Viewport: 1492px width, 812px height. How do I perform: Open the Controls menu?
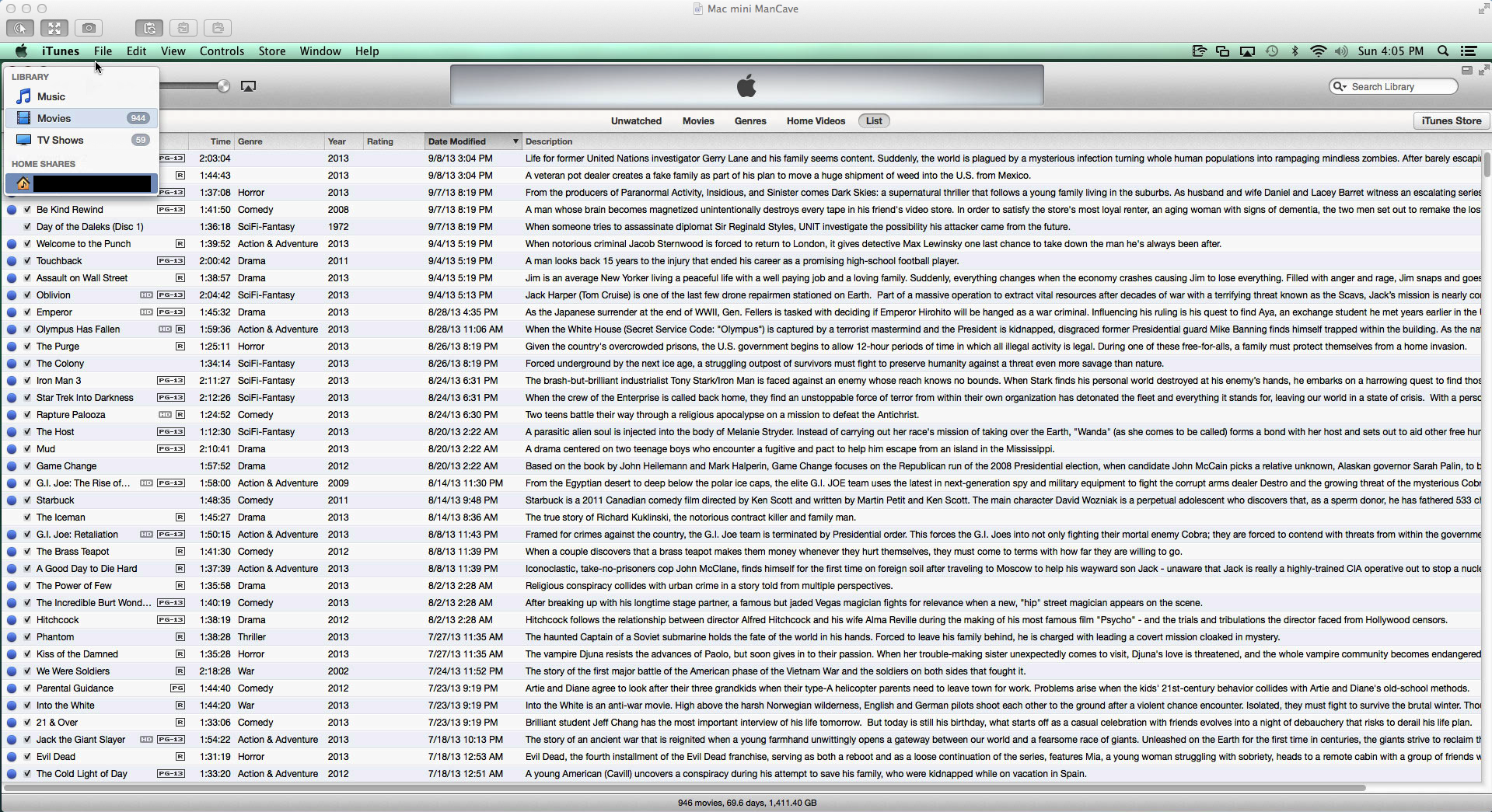pyautogui.click(x=222, y=51)
